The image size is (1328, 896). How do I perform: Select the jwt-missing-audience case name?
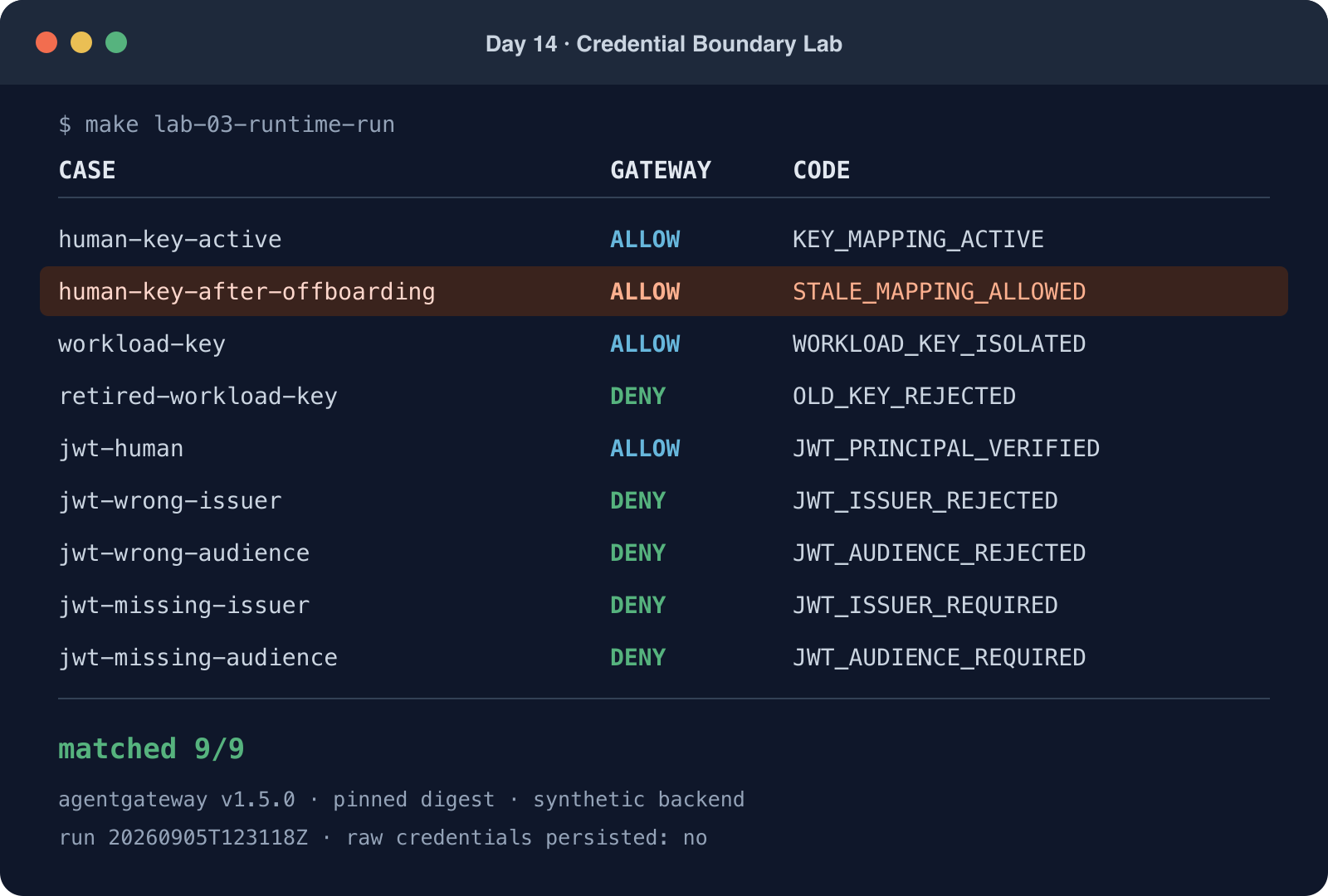click(x=198, y=658)
